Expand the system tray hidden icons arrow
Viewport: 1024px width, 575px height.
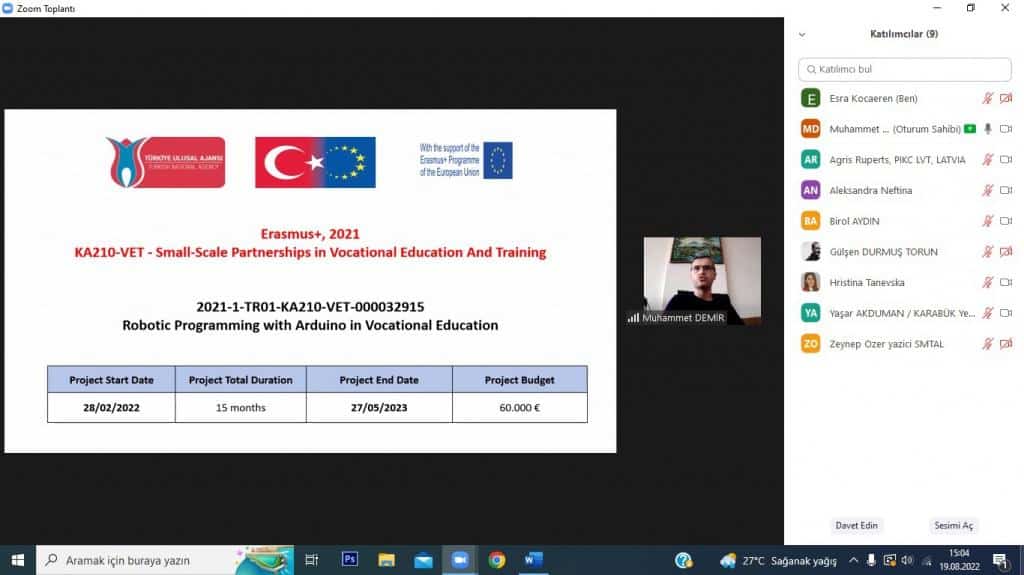click(x=853, y=560)
